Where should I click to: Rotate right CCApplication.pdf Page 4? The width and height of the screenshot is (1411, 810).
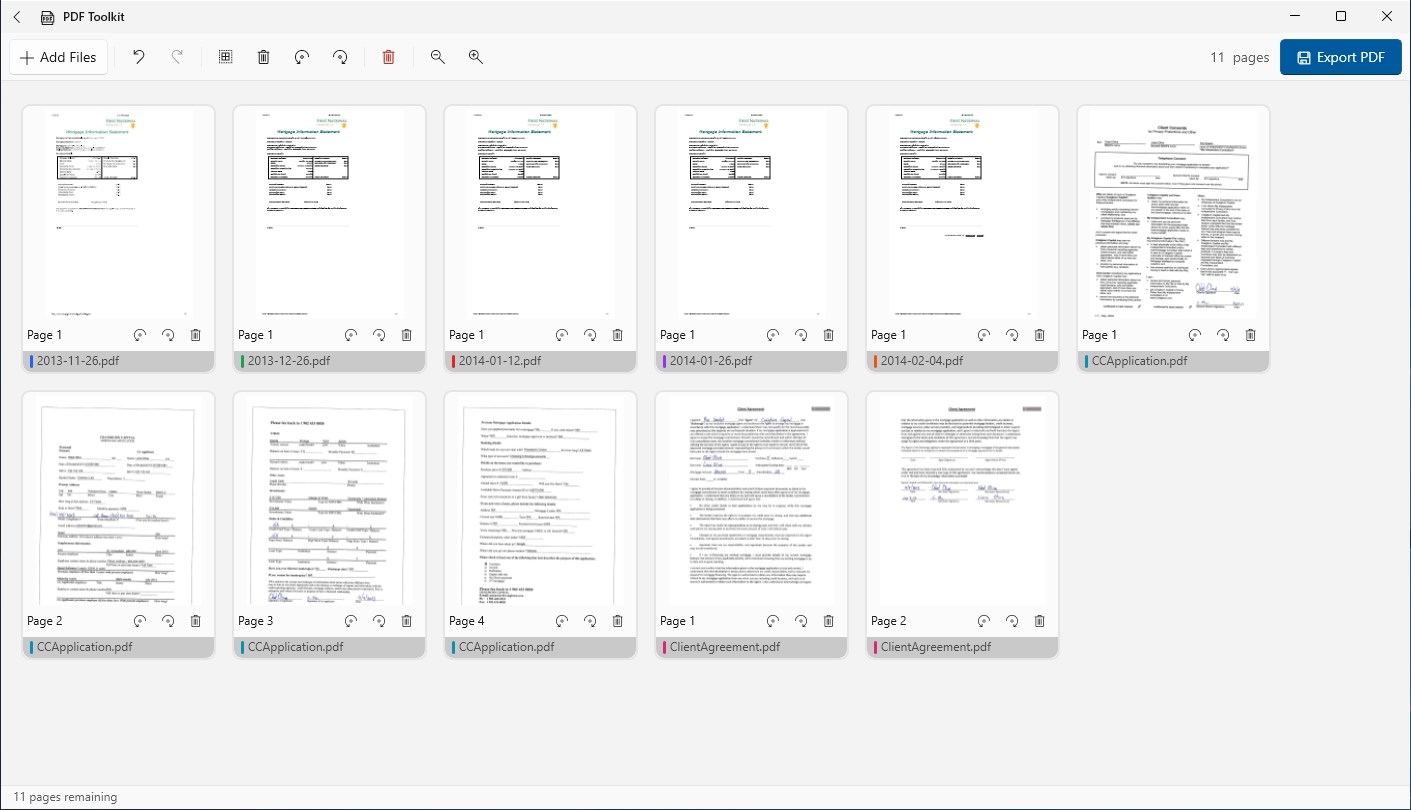(590, 621)
